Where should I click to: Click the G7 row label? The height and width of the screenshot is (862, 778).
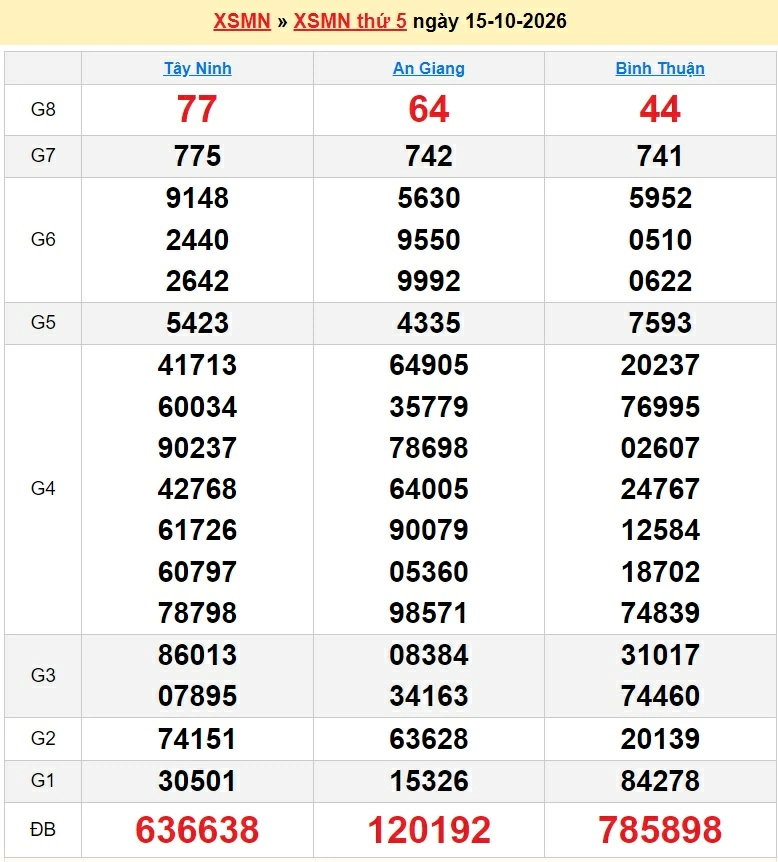pos(43,156)
